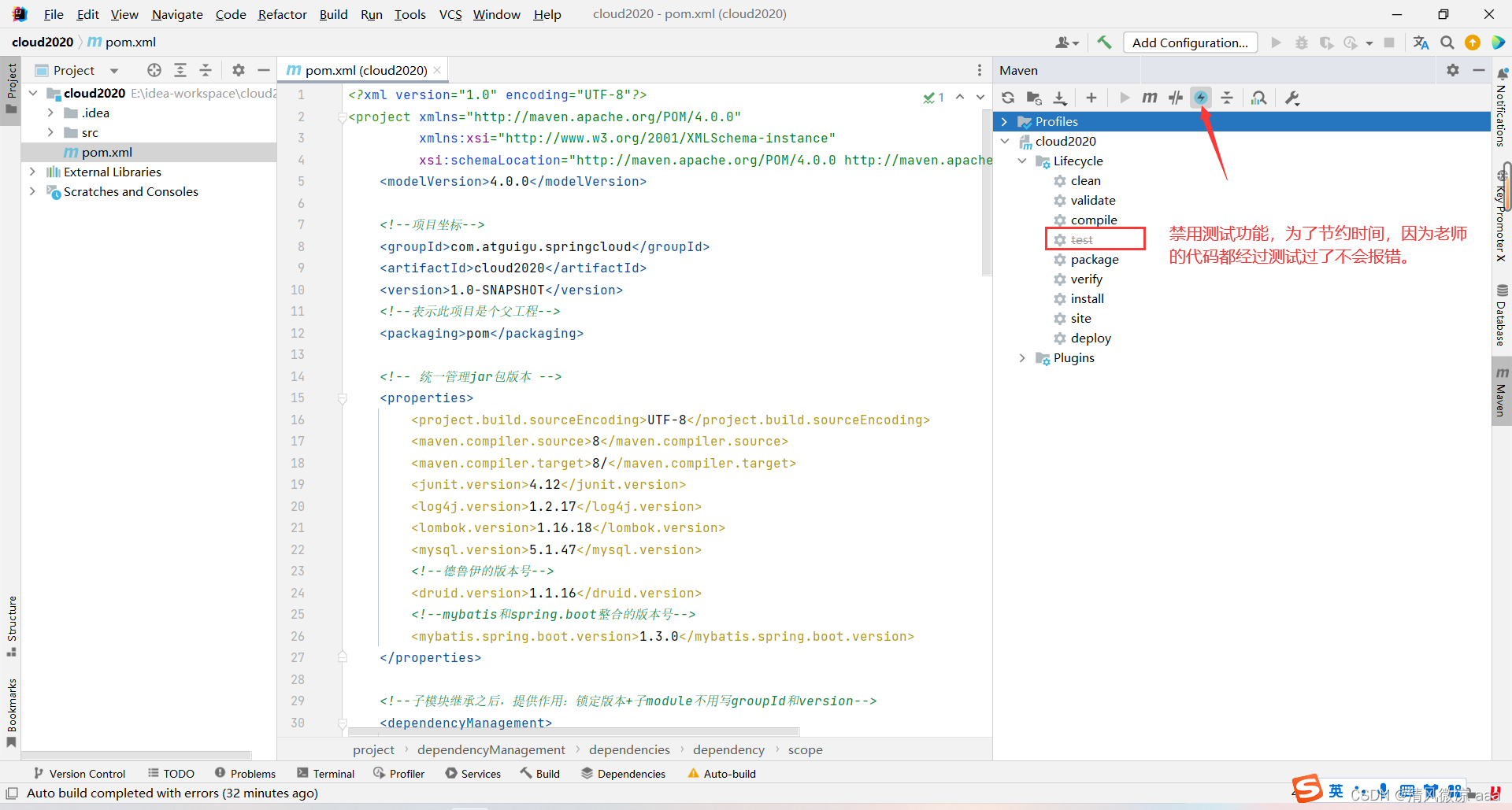Go to previous highlighted problem arrow
The image size is (1512, 810).
point(960,97)
